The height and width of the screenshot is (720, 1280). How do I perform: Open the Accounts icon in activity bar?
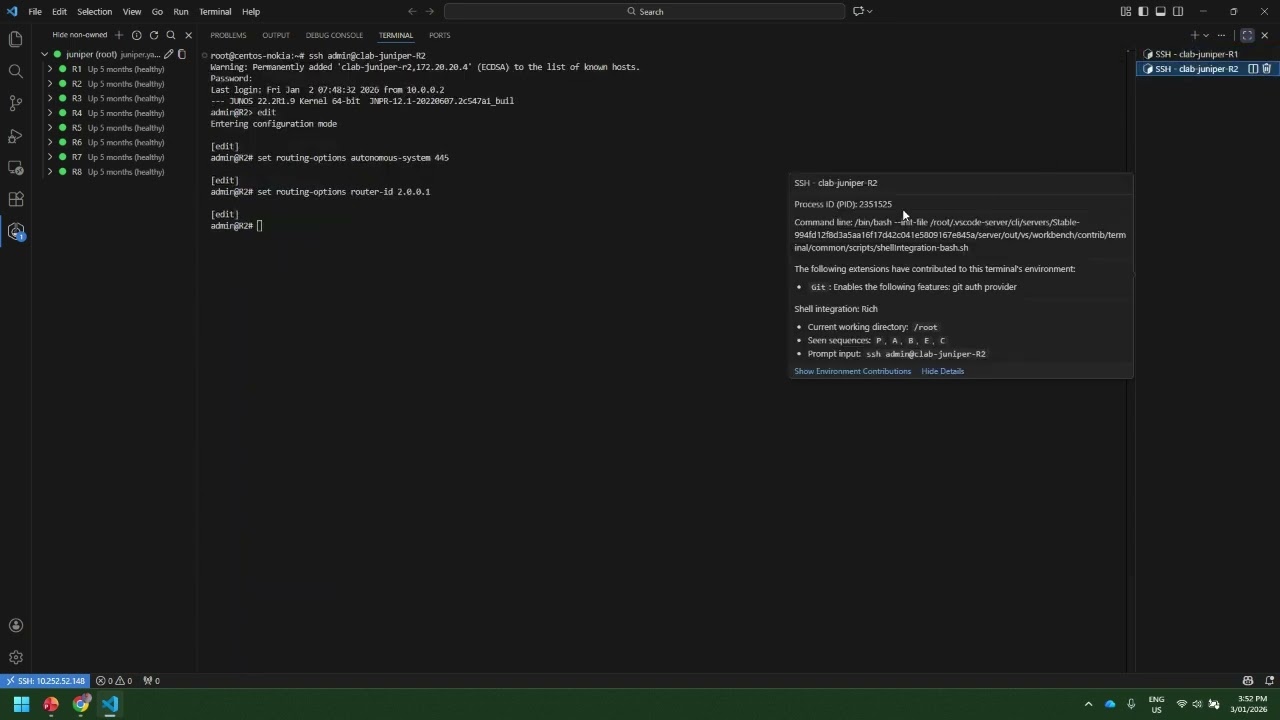click(16, 626)
